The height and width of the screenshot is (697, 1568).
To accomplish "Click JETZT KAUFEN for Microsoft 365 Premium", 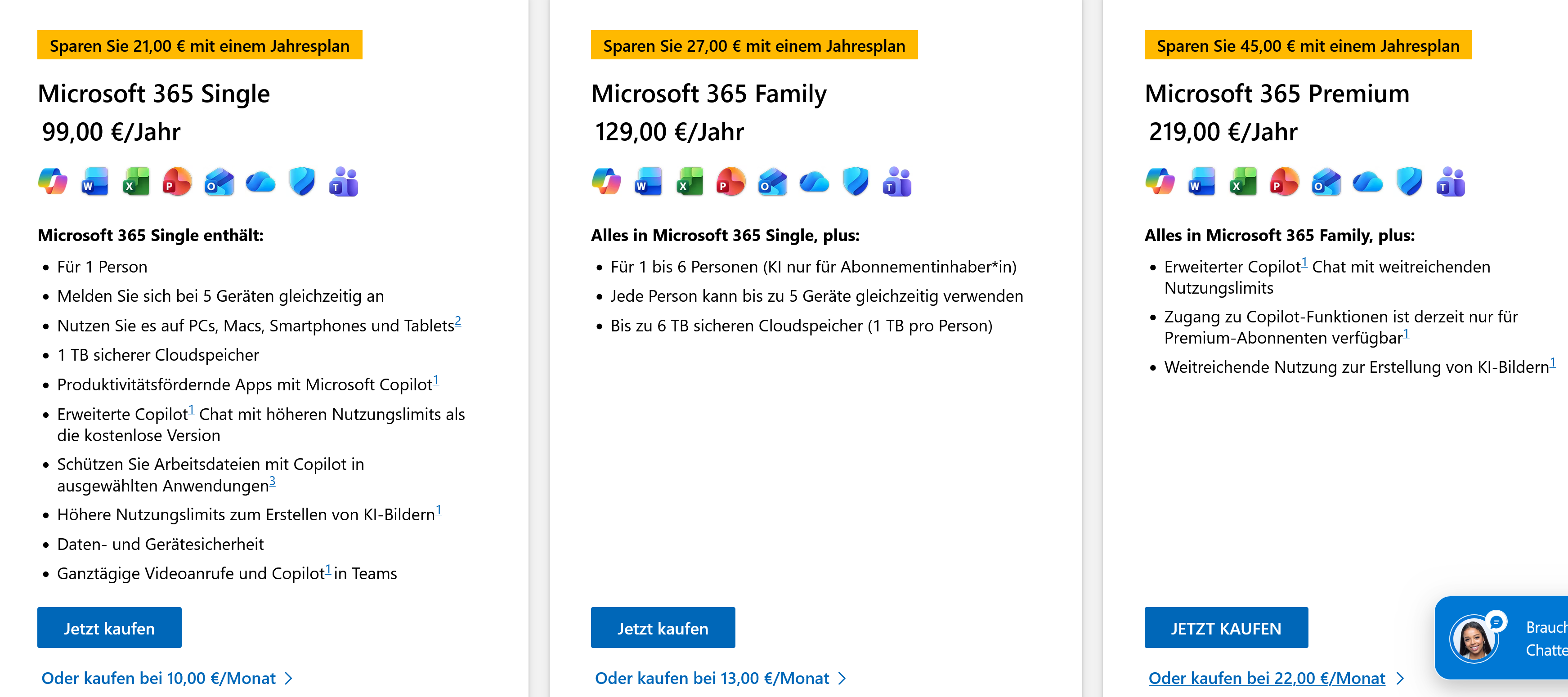I will pyautogui.click(x=1226, y=628).
